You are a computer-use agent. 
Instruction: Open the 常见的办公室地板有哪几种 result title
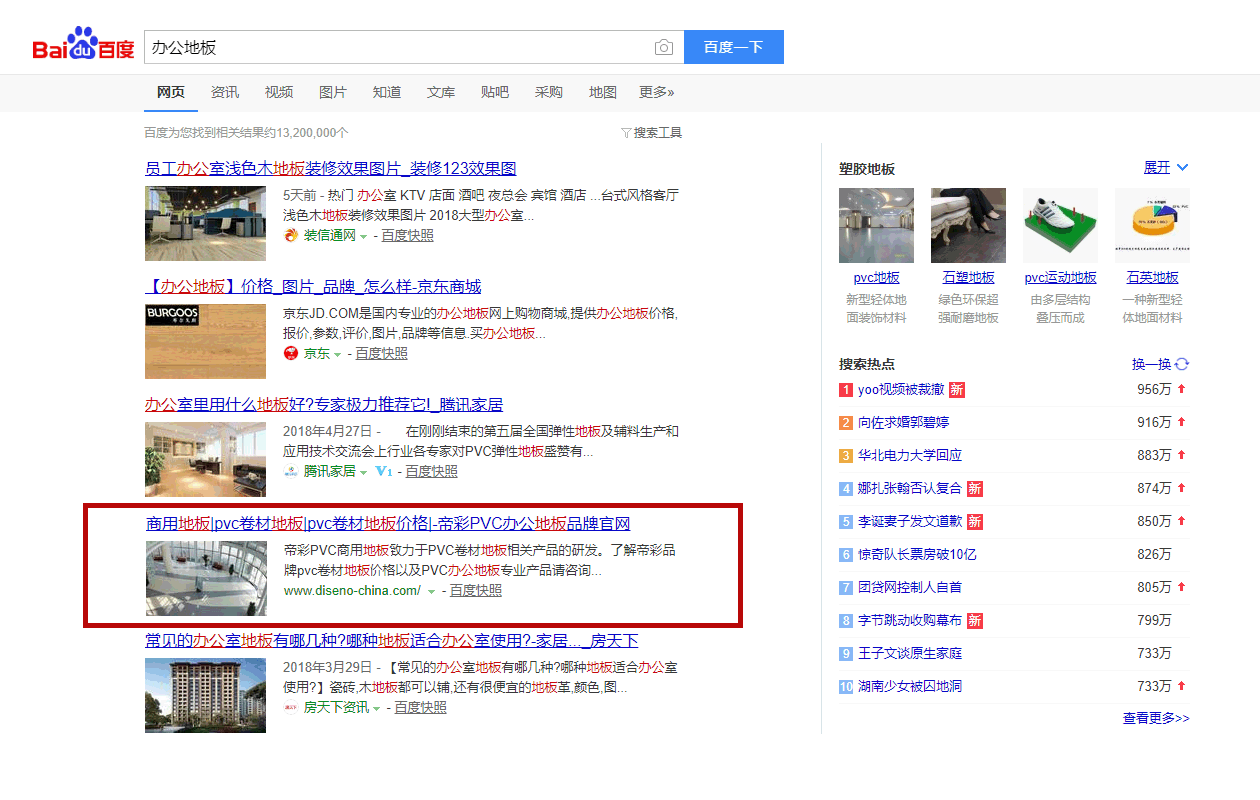pos(392,641)
